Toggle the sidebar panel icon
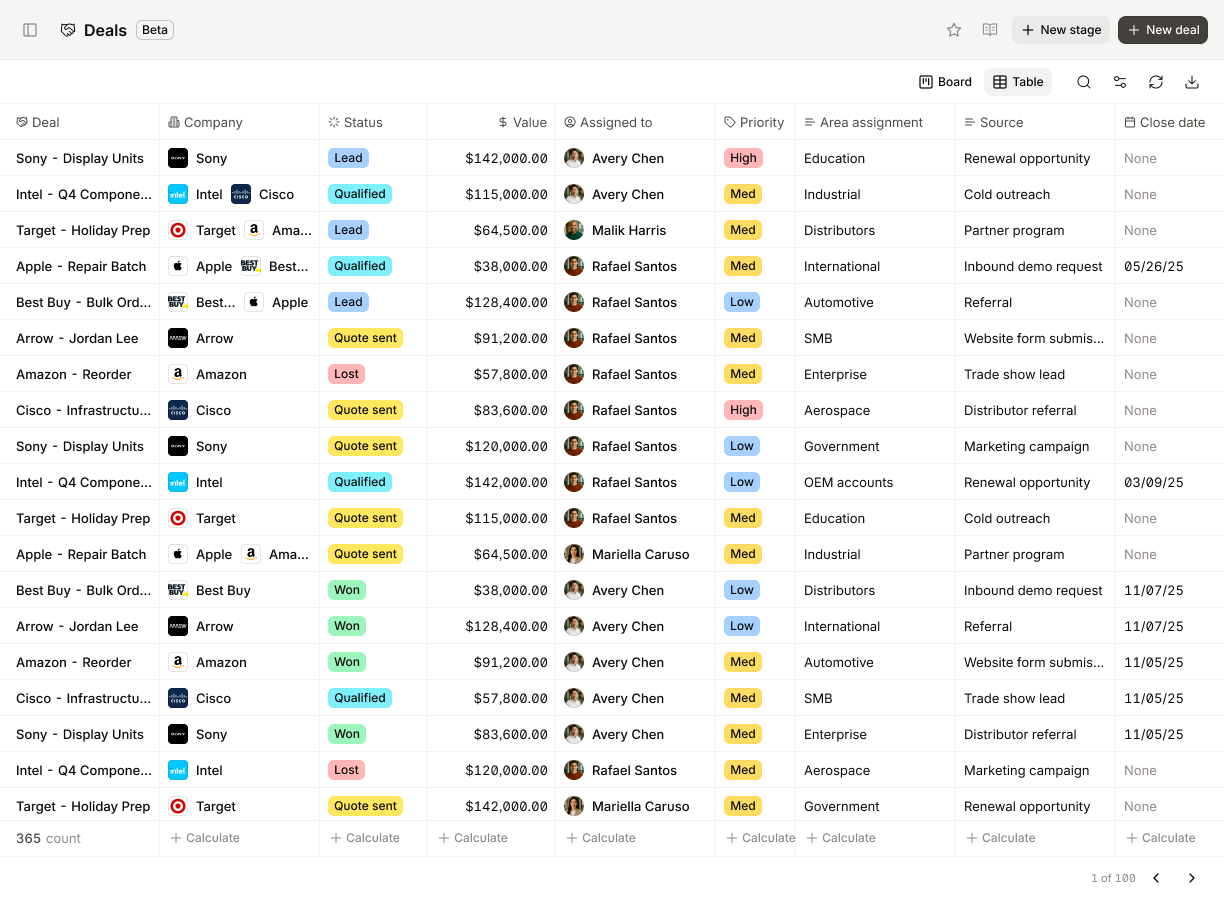Image resolution: width=1224 pixels, height=900 pixels. [x=30, y=30]
